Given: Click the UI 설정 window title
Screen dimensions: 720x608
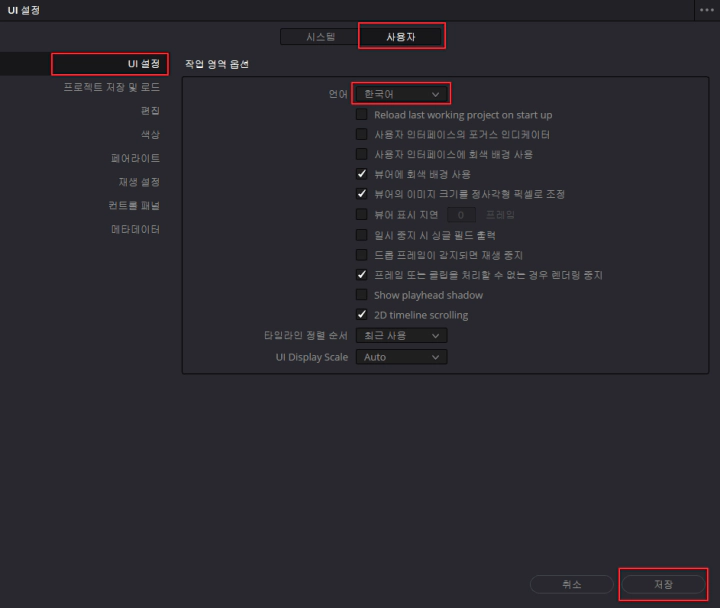Looking at the screenshot, I should click(24, 10).
